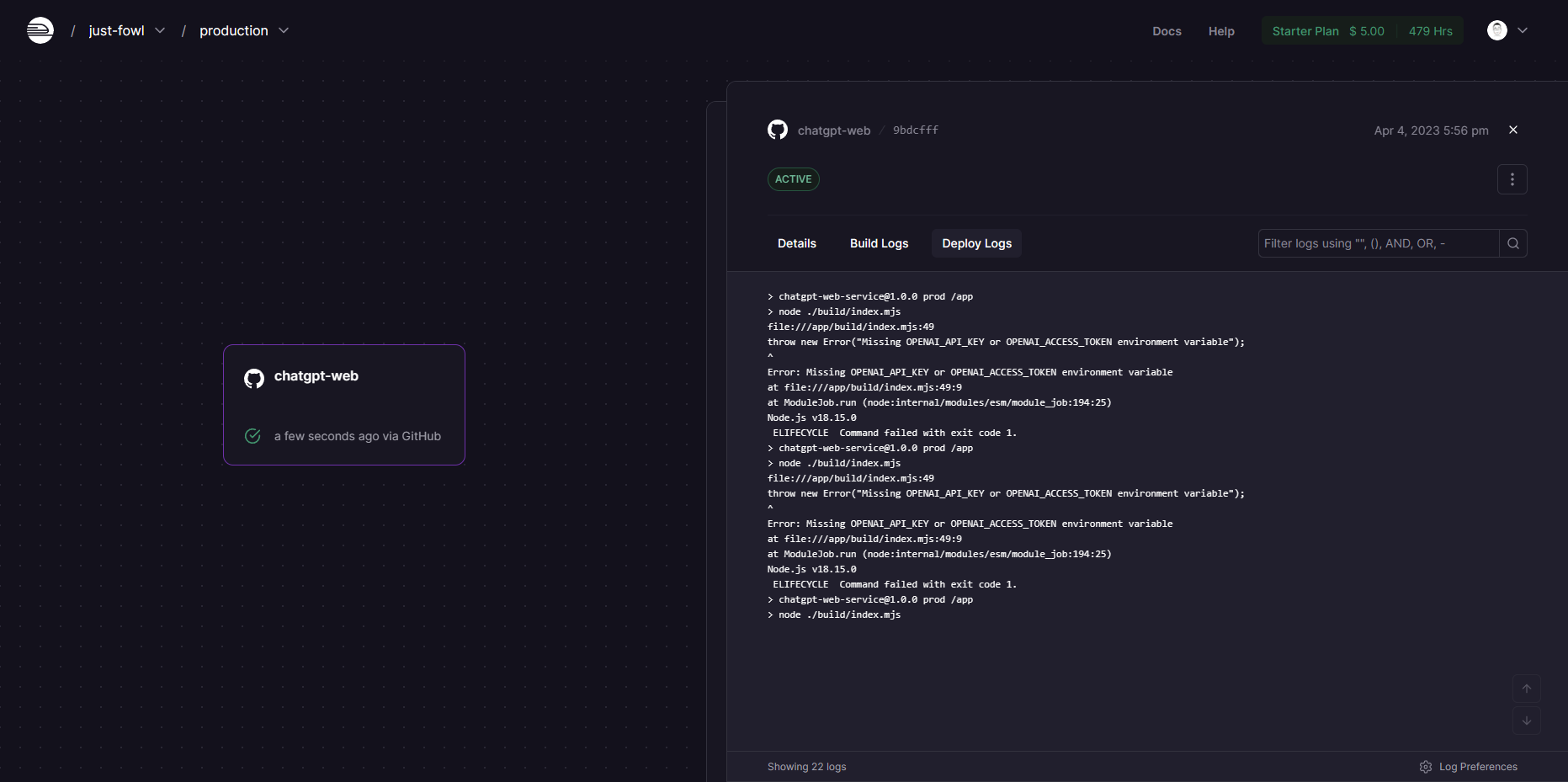
Task: Open Starter Plan usage badge
Action: coord(1362,31)
